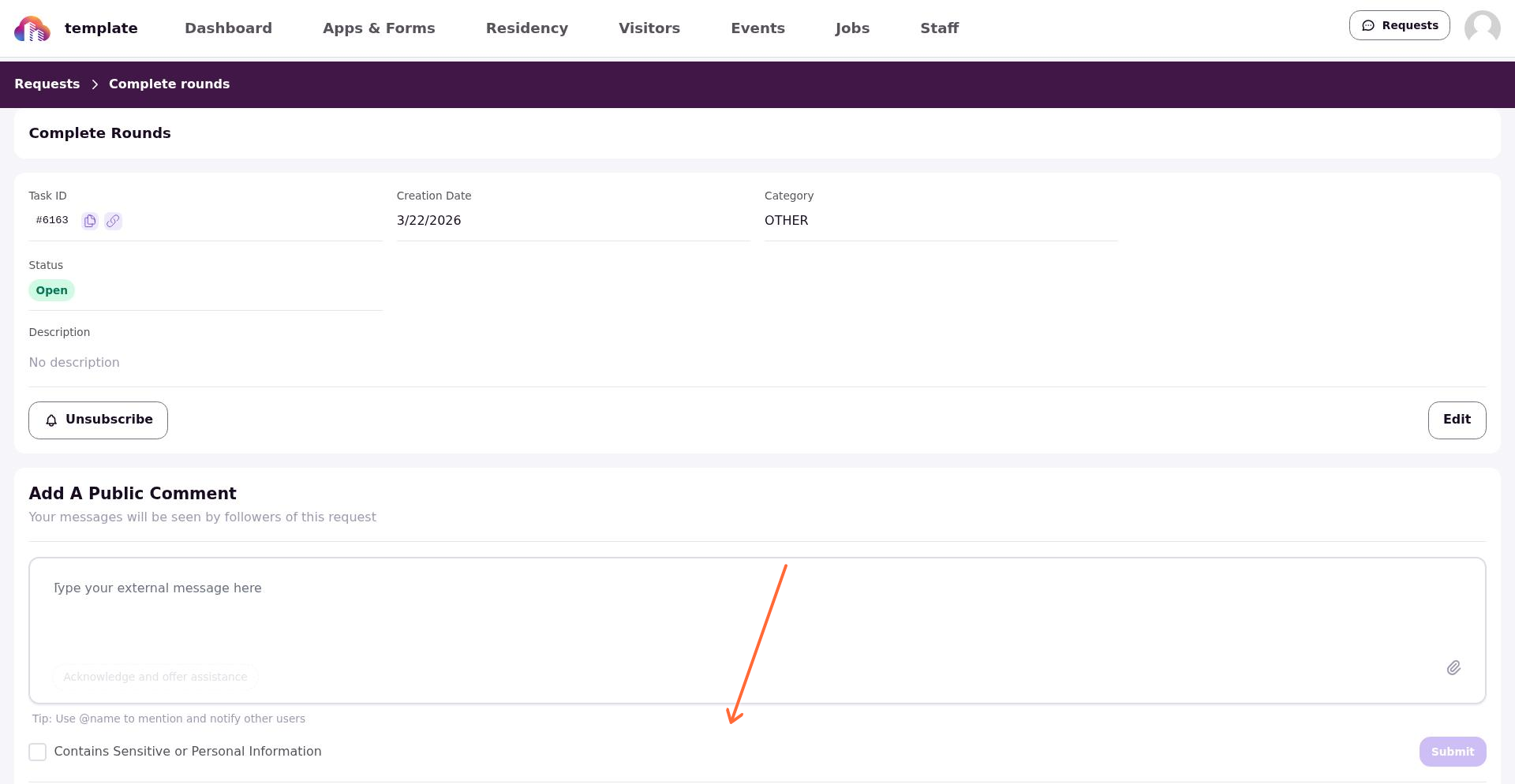This screenshot has width=1515, height=784.
Task: Click the Edit button
Action: [1457, 420]
